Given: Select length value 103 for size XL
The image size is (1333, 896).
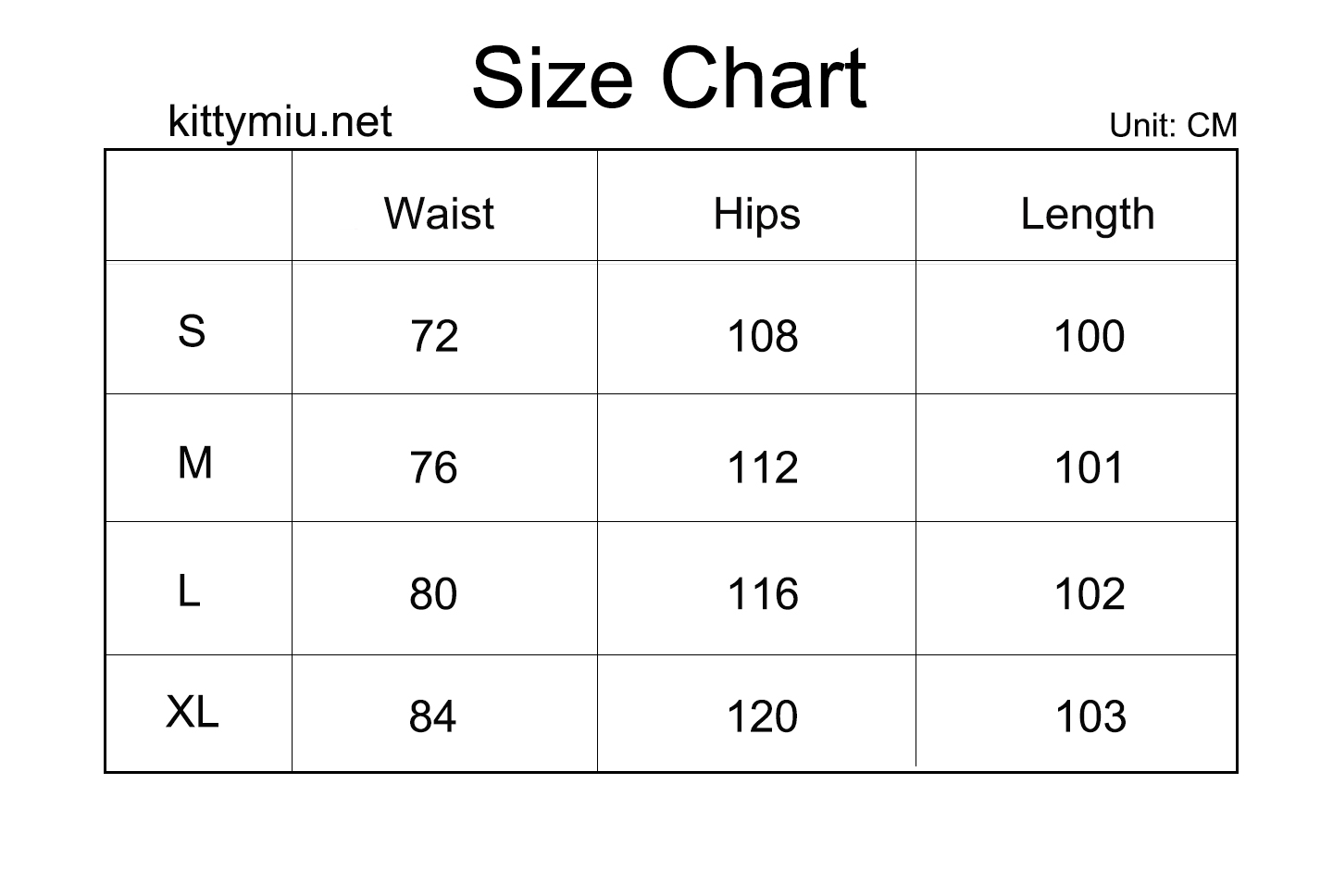Looking at the screenshot, I should point(1090,716).
